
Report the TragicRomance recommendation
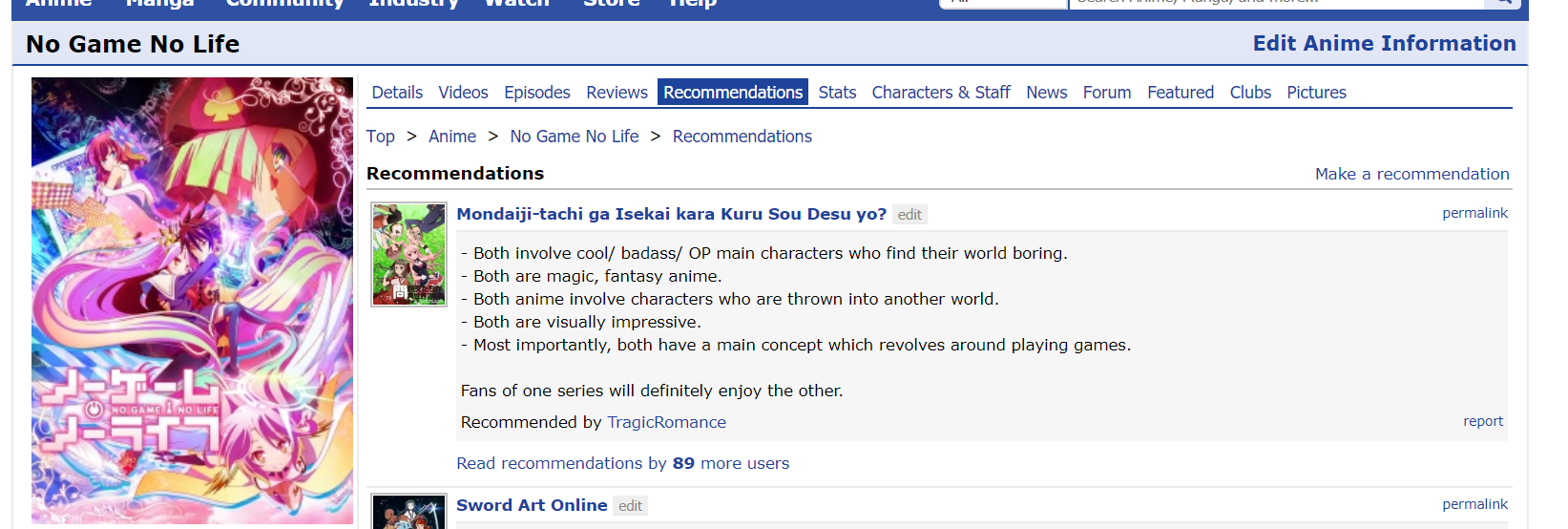pos(1482,421)
